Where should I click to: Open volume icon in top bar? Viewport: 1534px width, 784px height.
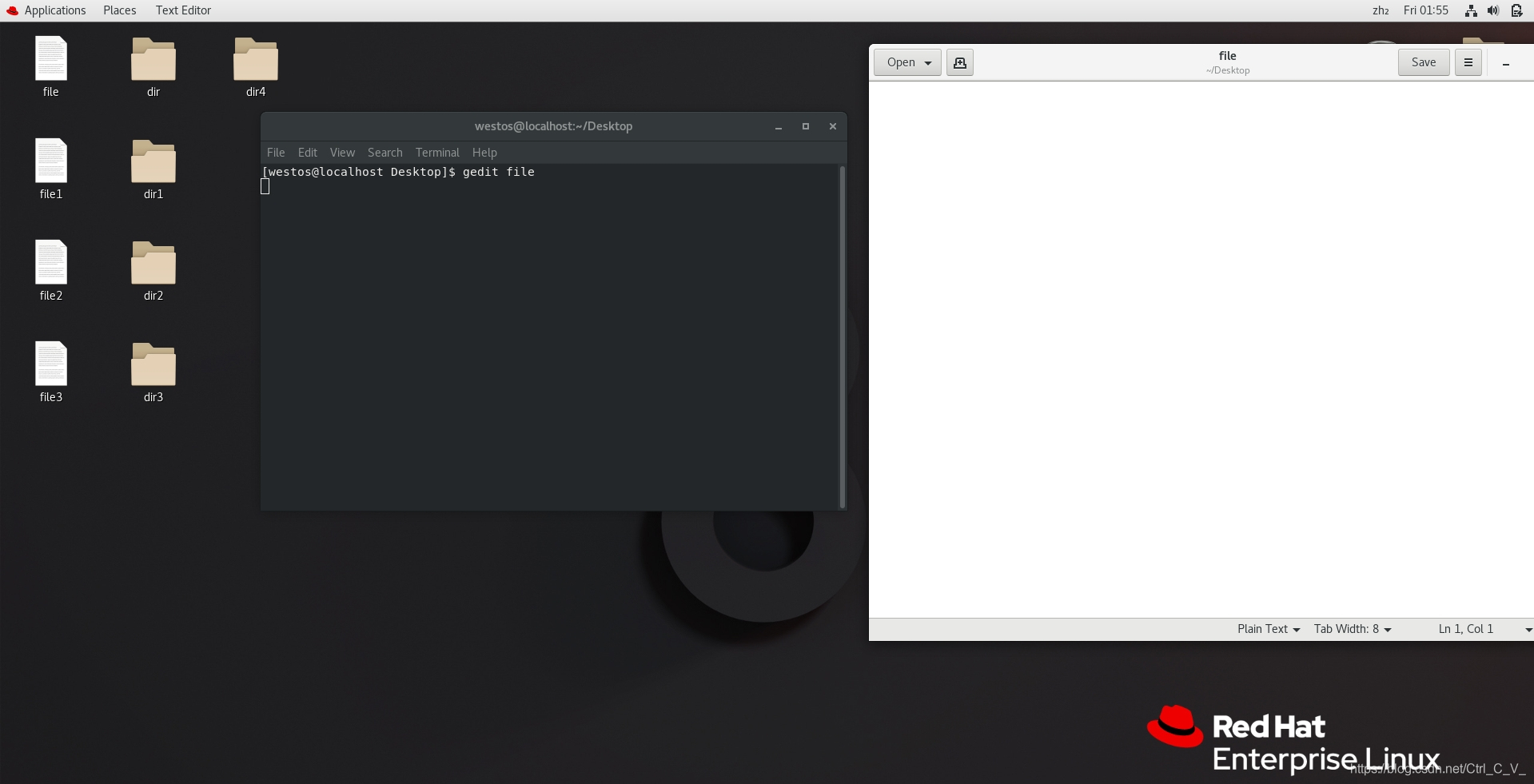click(x=1493, y=10)
